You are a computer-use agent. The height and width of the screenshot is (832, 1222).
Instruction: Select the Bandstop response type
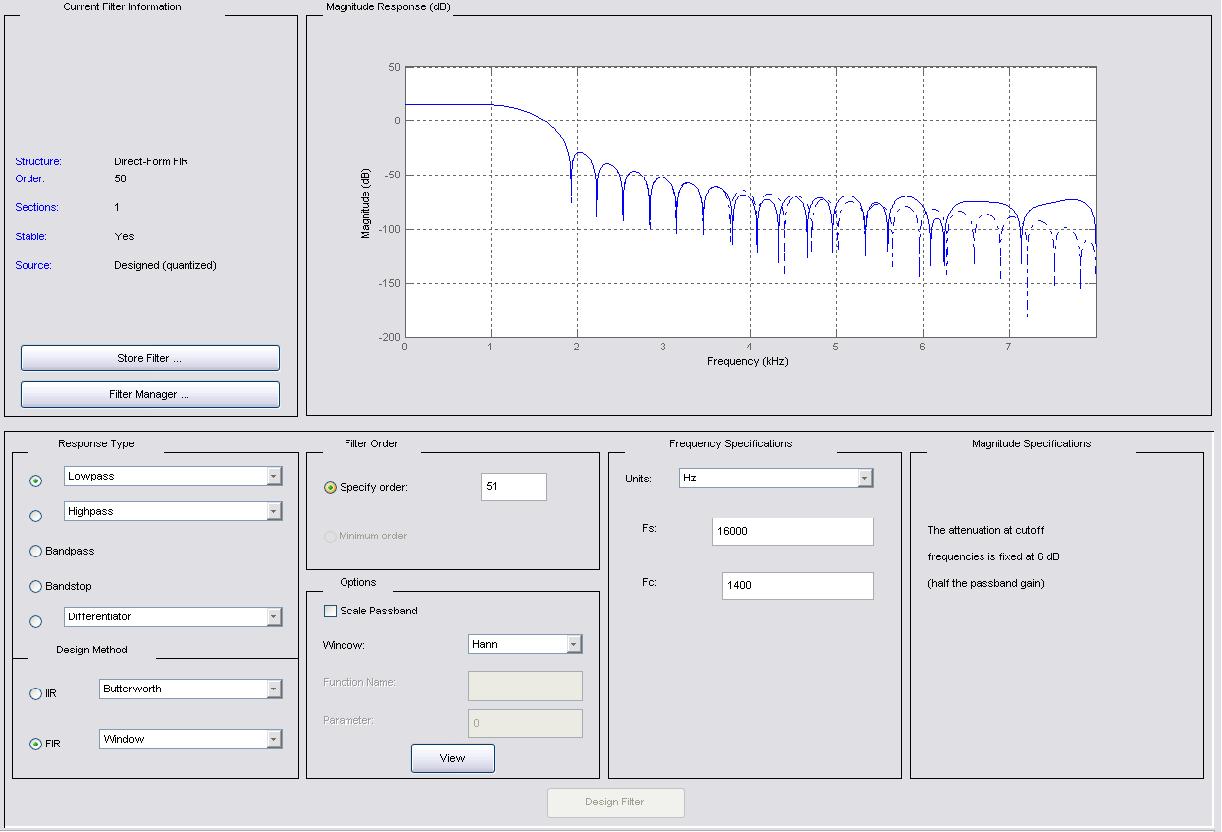35,586
